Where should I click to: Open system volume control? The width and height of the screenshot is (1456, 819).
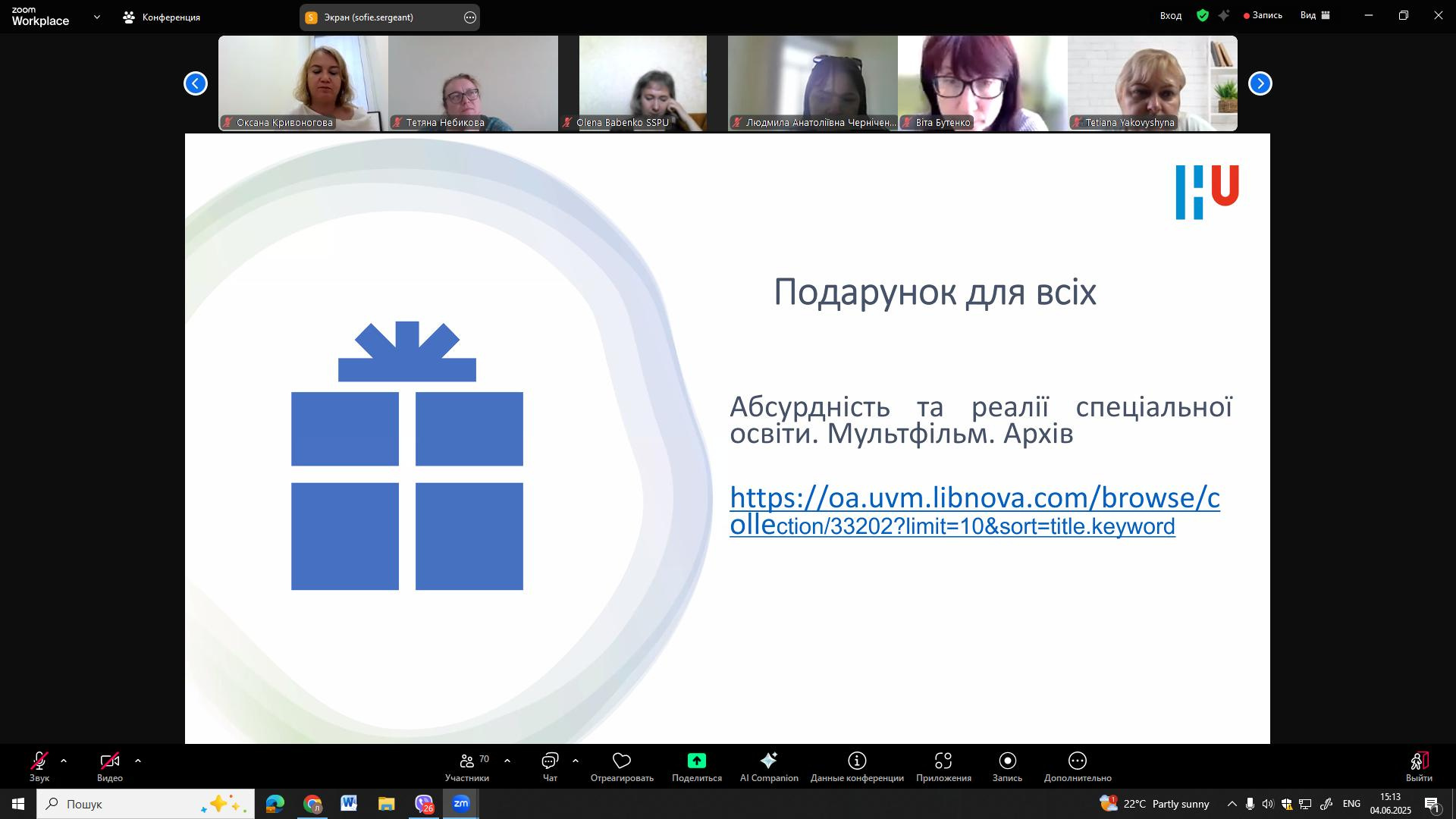pos(1268,804)
